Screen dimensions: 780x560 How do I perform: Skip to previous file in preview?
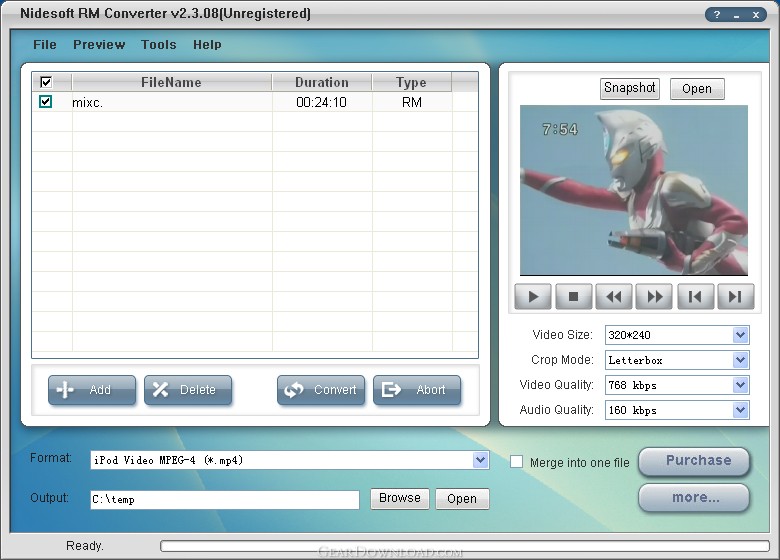[x=695, y=297]
